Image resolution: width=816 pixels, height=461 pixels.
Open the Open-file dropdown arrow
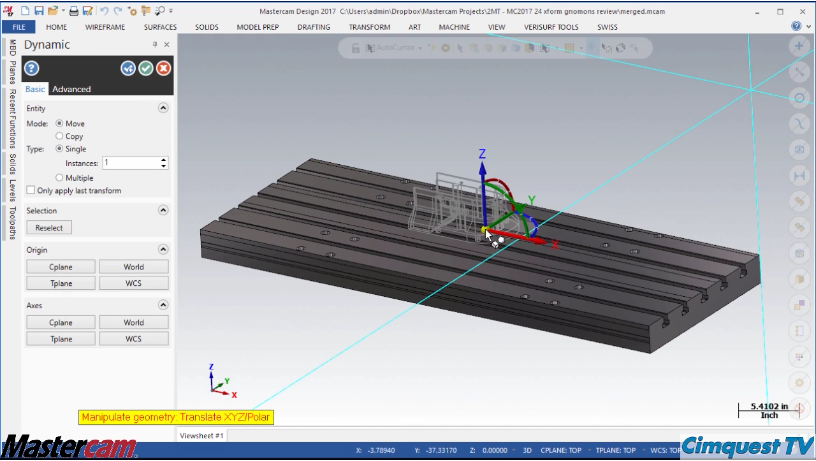(63, 11)
